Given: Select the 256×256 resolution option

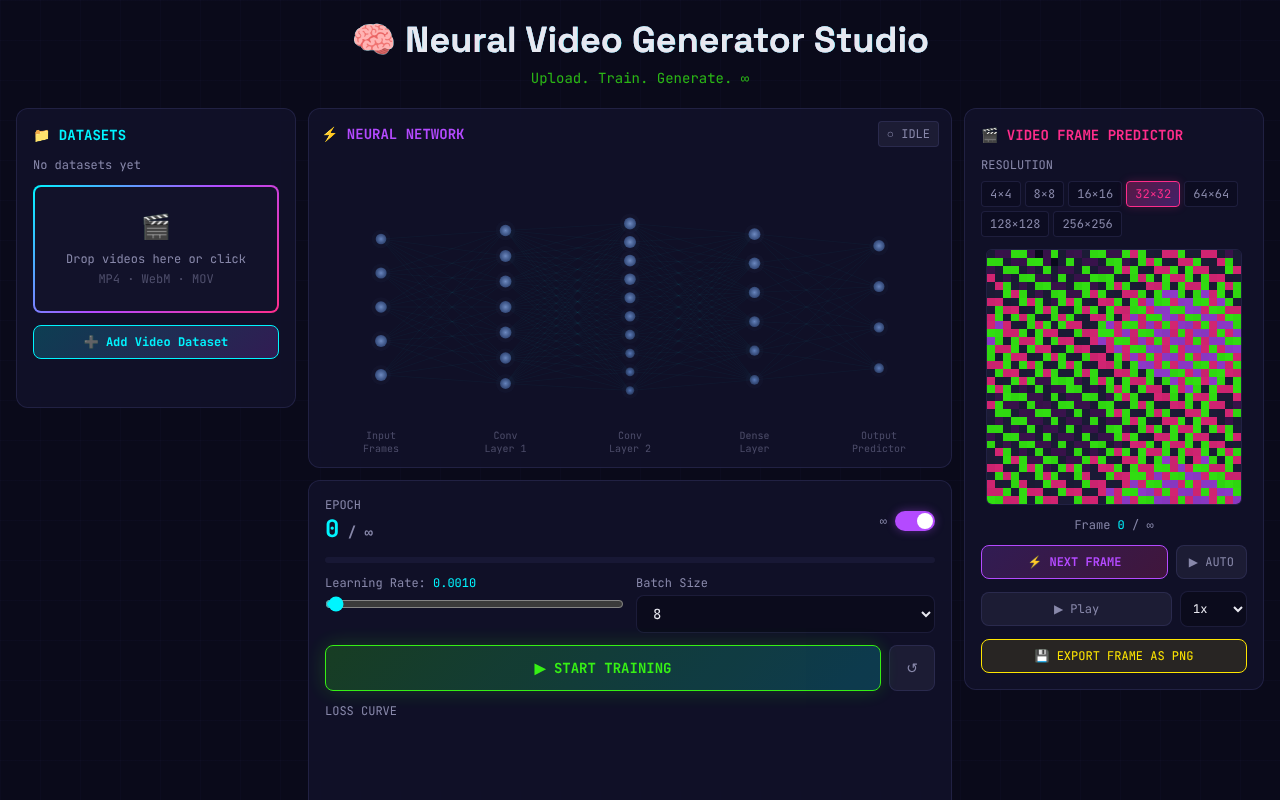Looking at the screenshot, I should pos(1087,223).
